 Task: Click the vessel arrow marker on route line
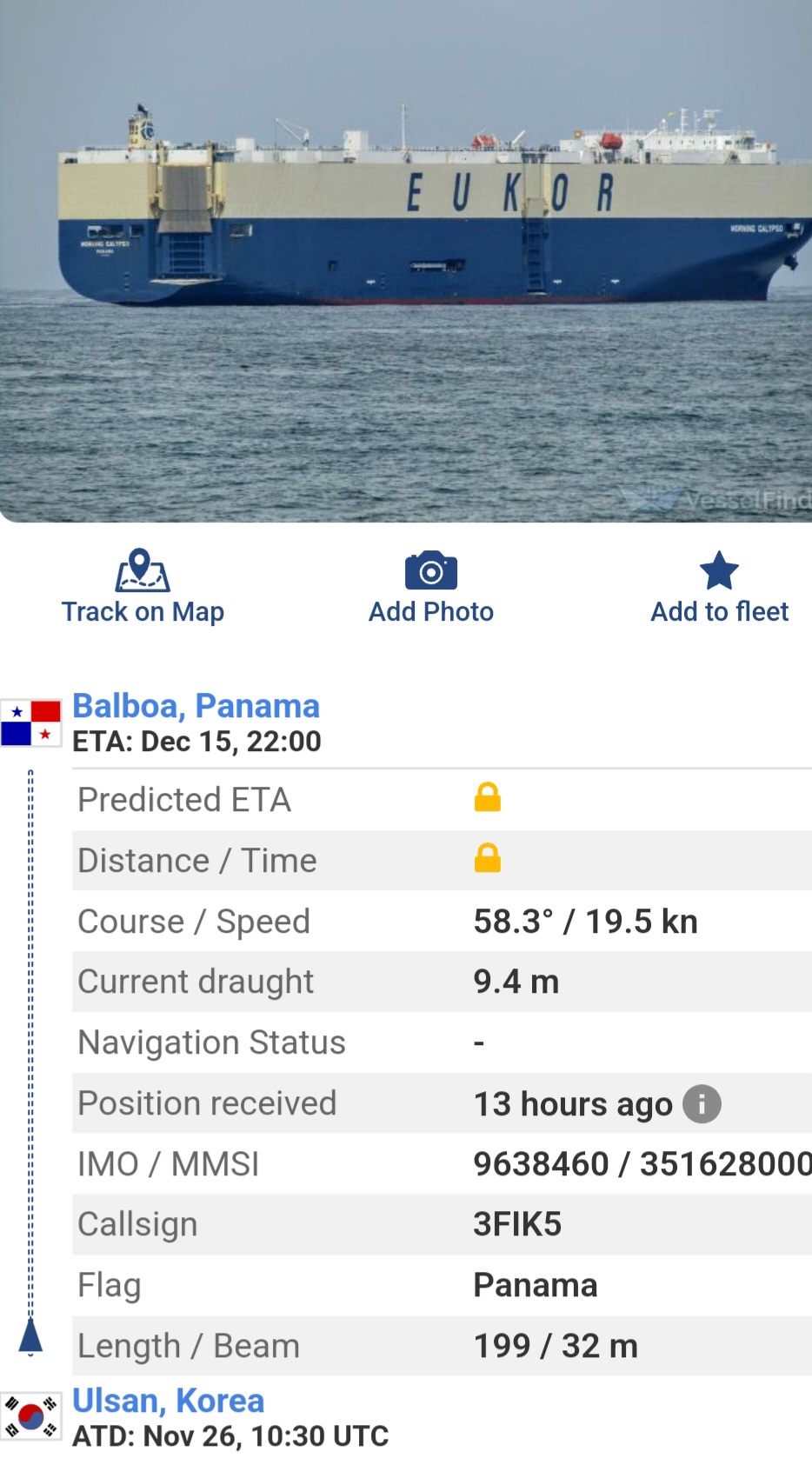pyautogui.click(x=30, y=1337)
